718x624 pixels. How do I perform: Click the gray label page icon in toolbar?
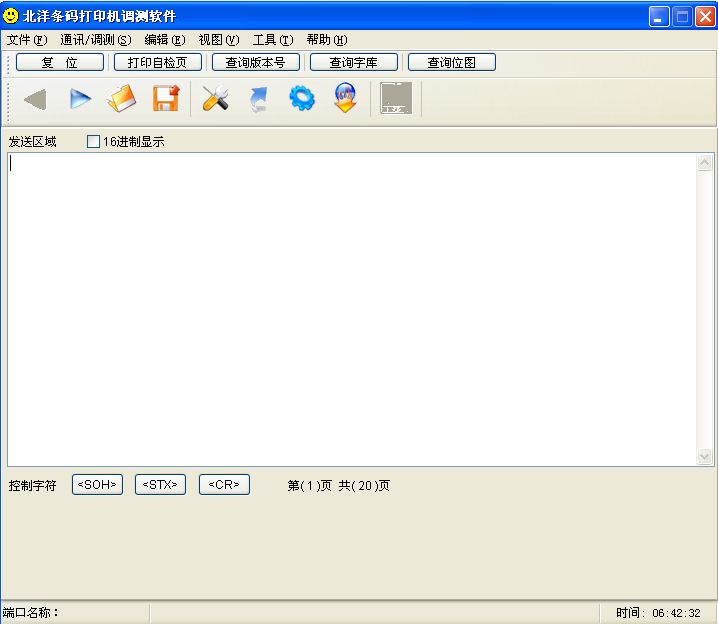tap(396, 99)
